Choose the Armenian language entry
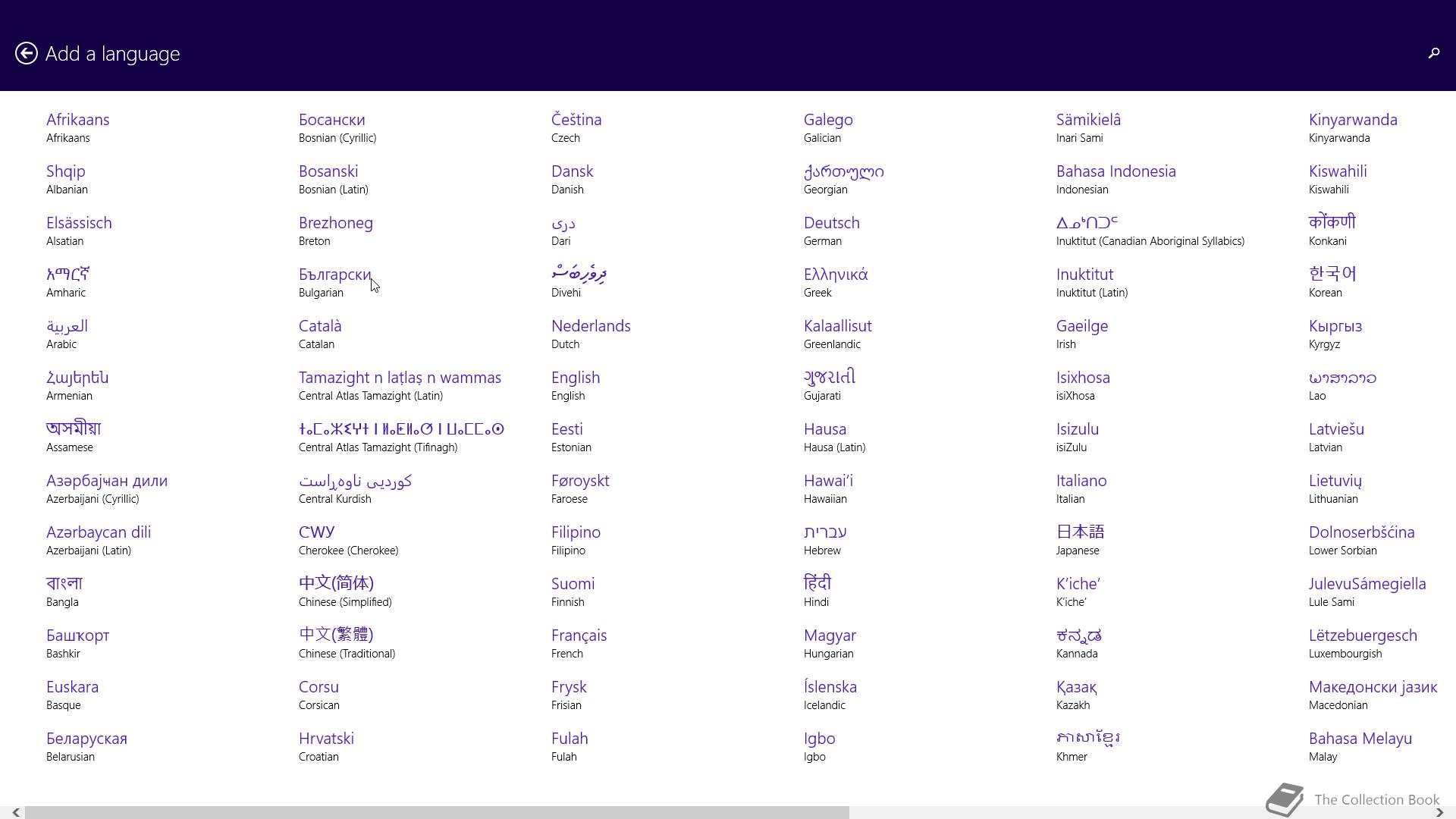The height and width of the screenshot is (819, 1456). 77,386
